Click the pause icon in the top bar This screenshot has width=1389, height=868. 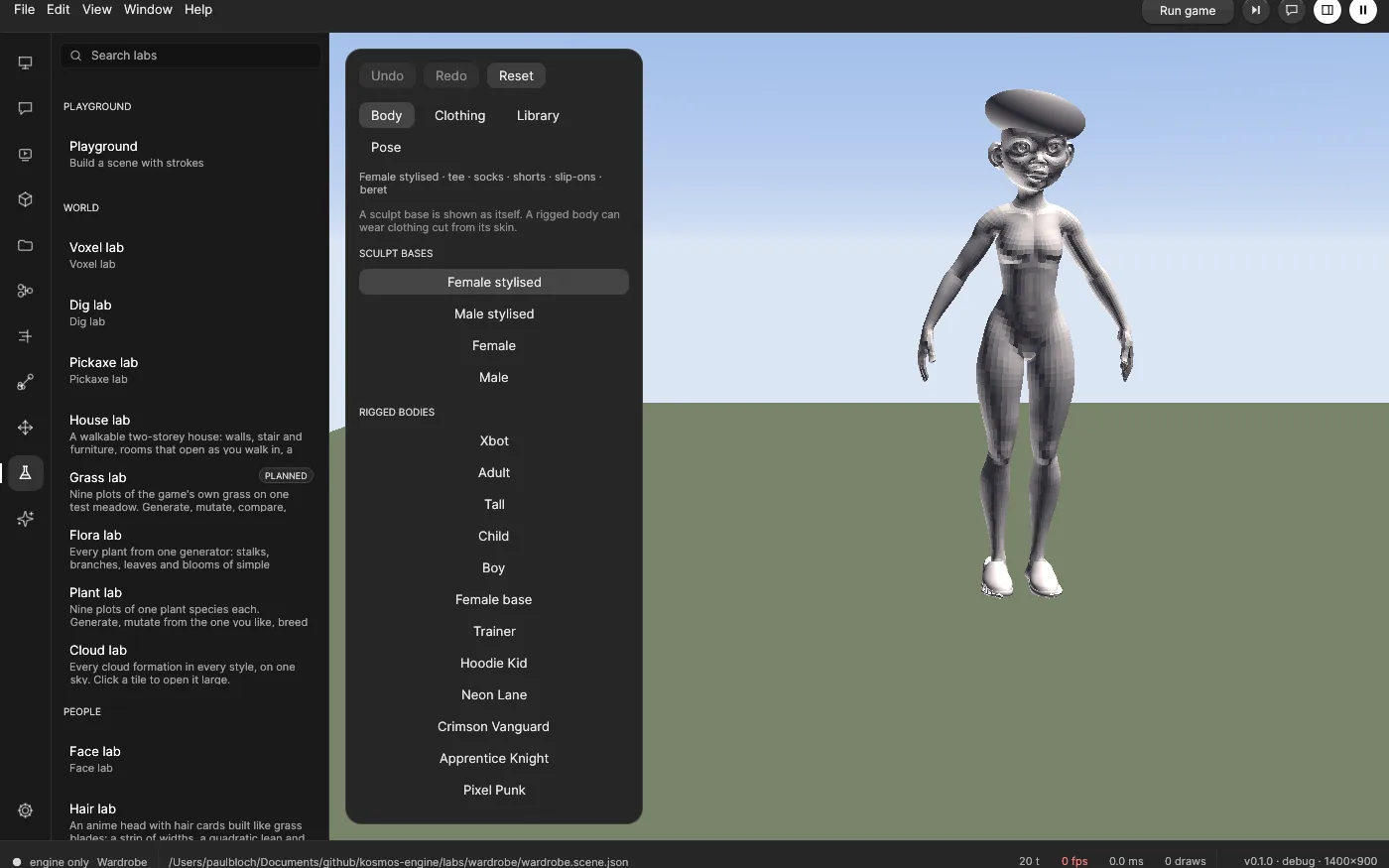[1363, 10]
